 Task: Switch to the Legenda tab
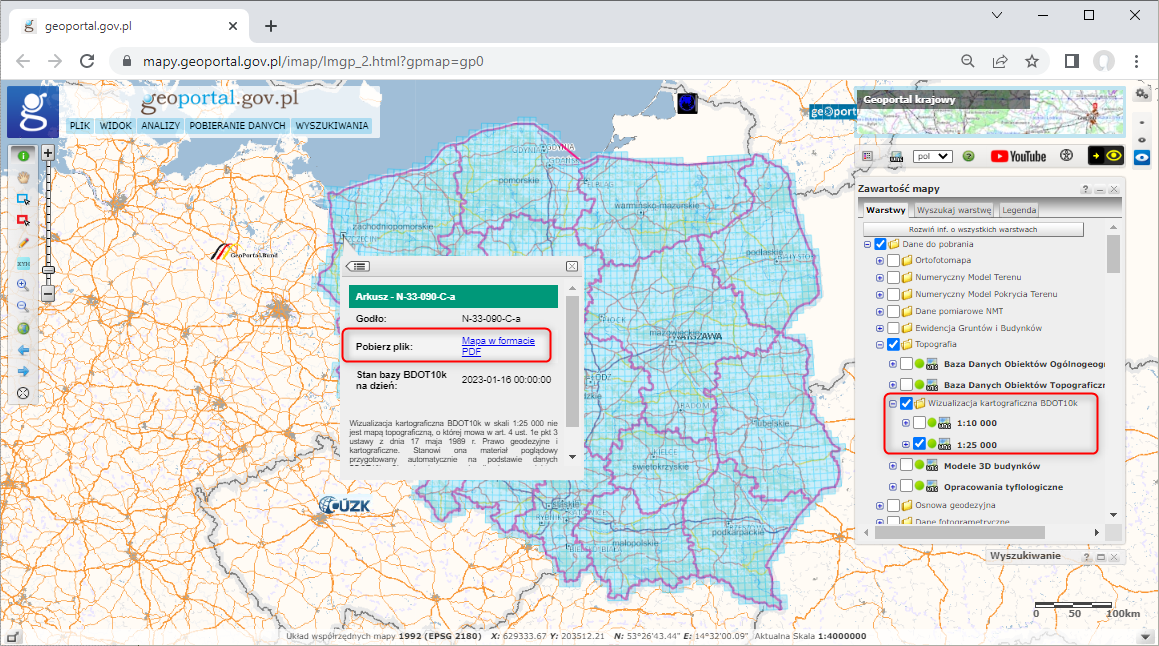point(1019,210)
